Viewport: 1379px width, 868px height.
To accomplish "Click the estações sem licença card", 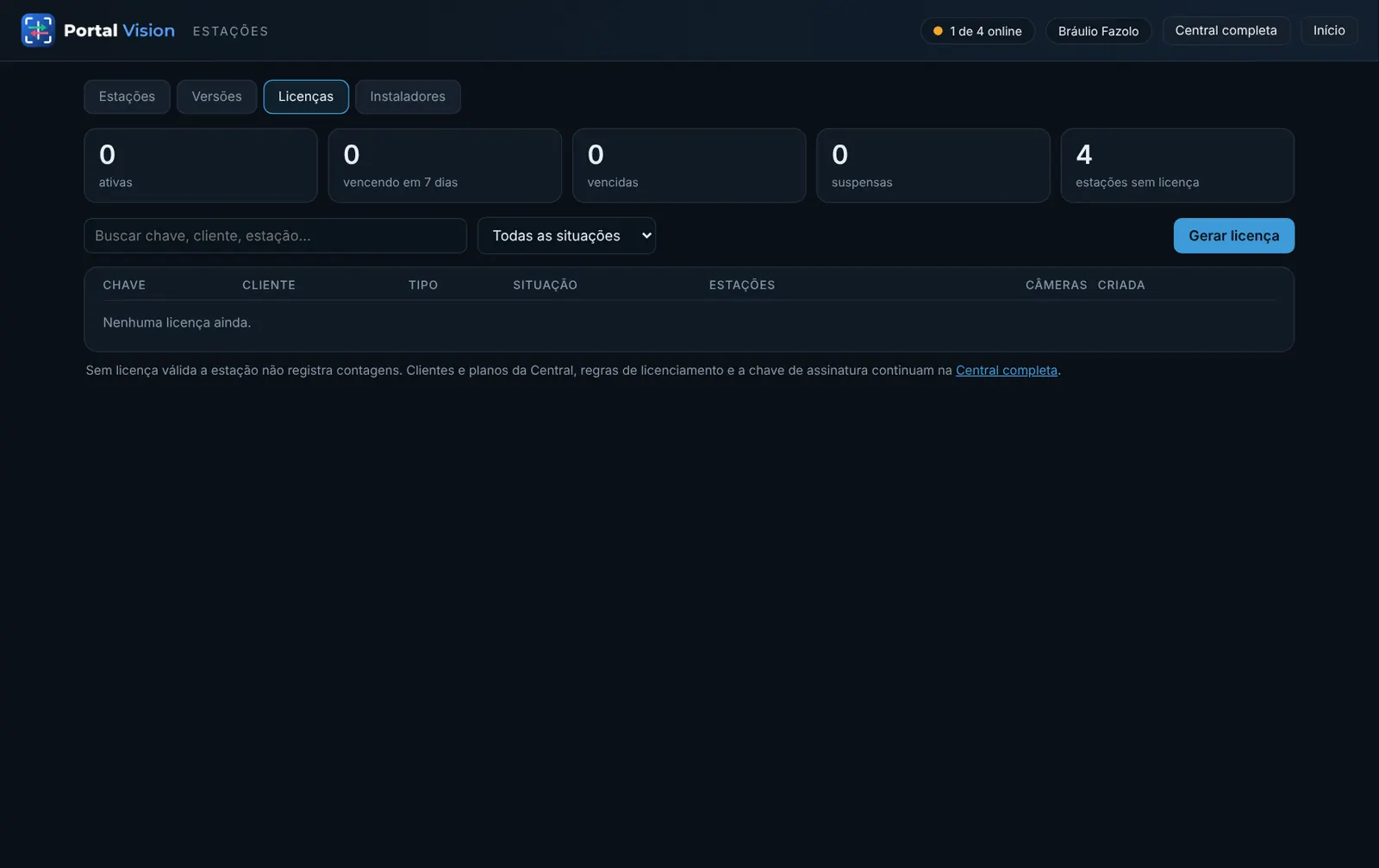I will [1177, 165].
